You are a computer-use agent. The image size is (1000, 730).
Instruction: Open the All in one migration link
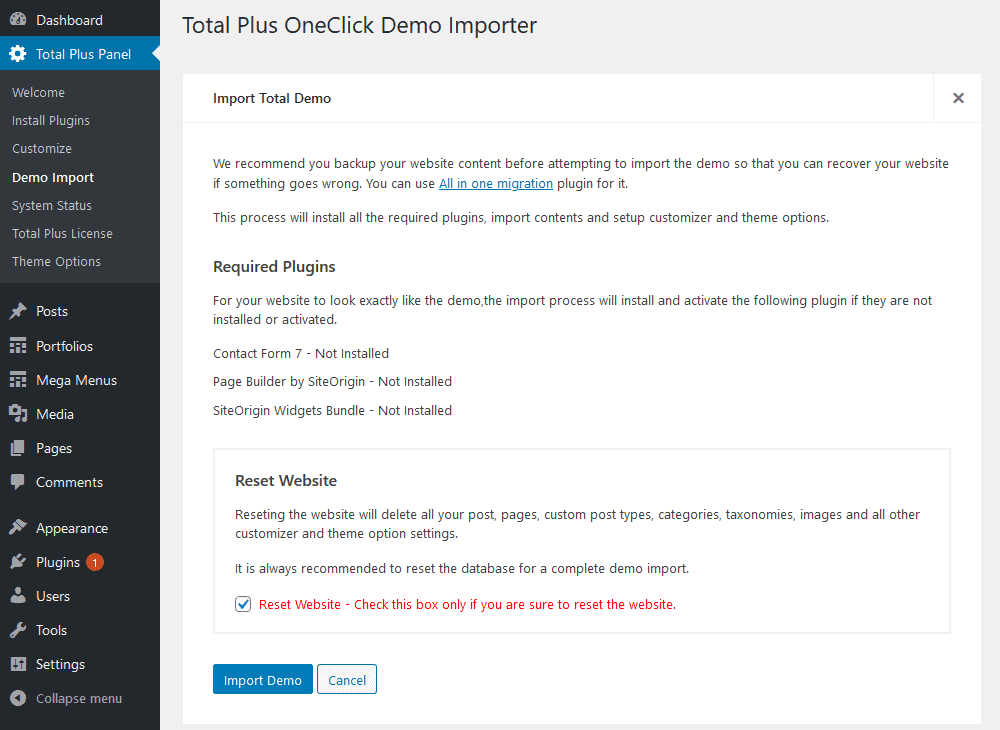496,184
